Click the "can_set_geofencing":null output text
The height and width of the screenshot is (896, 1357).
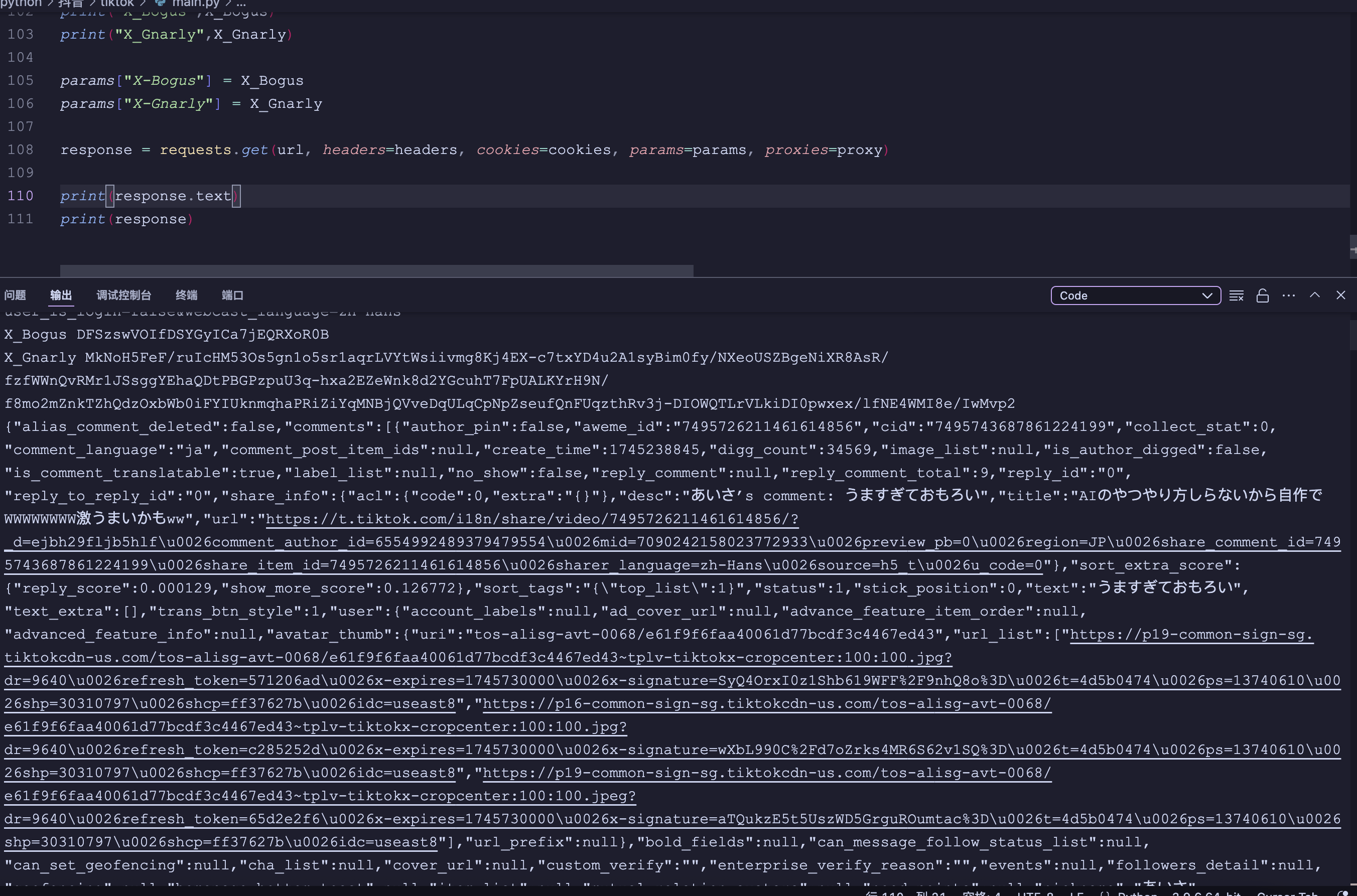118,865
